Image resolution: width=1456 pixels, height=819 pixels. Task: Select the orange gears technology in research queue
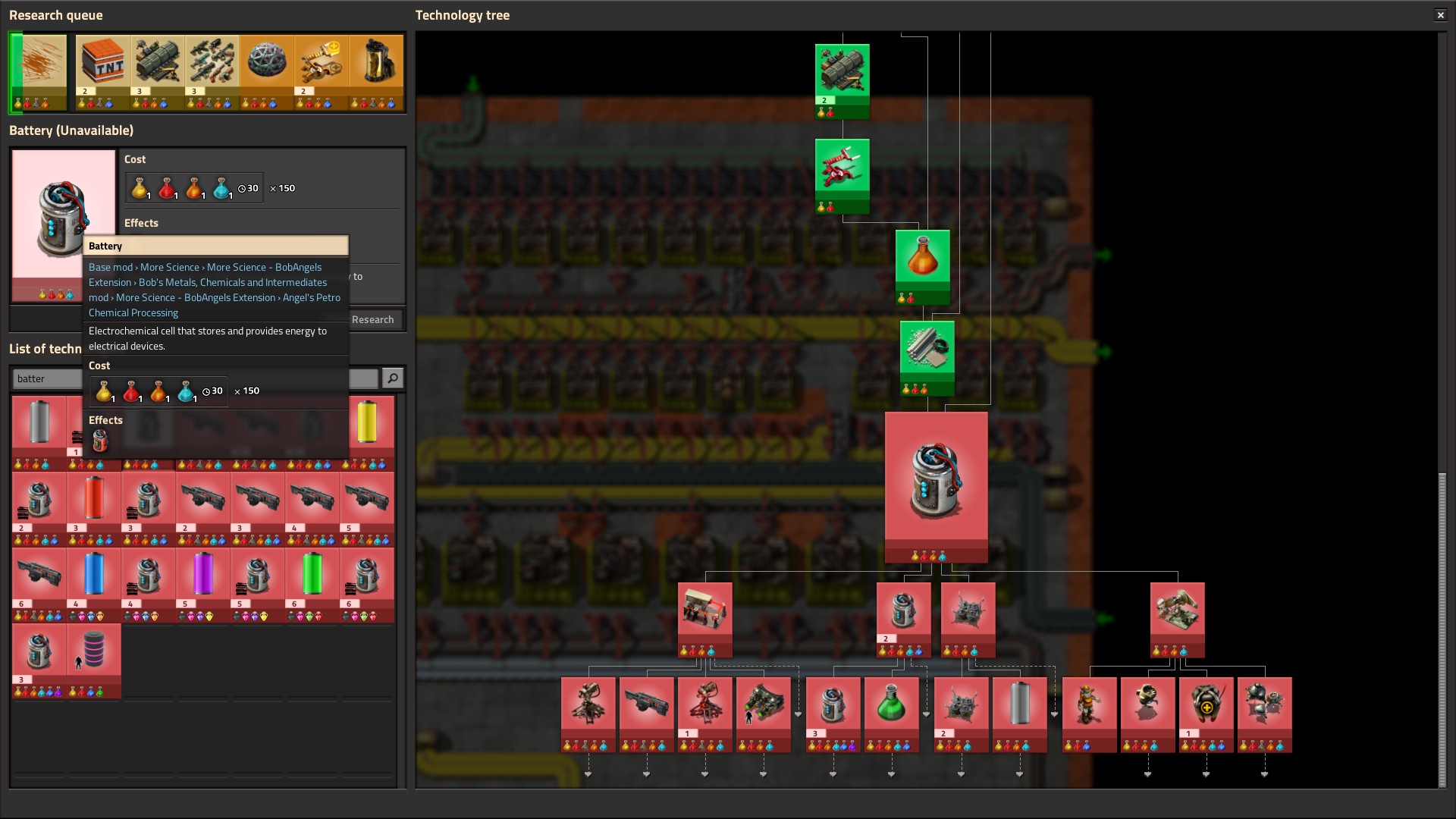point(322,73)
